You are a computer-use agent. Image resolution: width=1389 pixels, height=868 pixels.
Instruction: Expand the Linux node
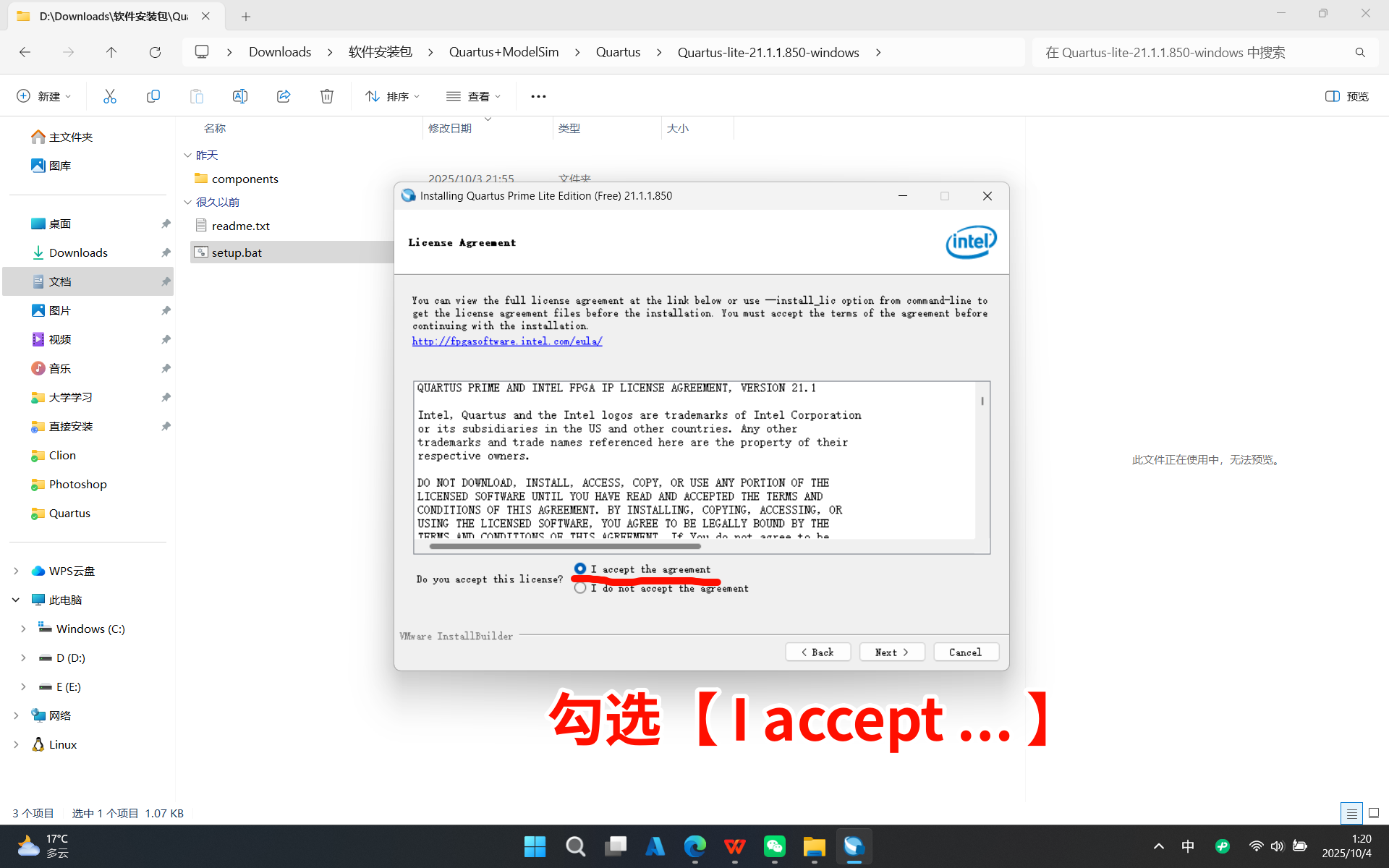[16, 744]
